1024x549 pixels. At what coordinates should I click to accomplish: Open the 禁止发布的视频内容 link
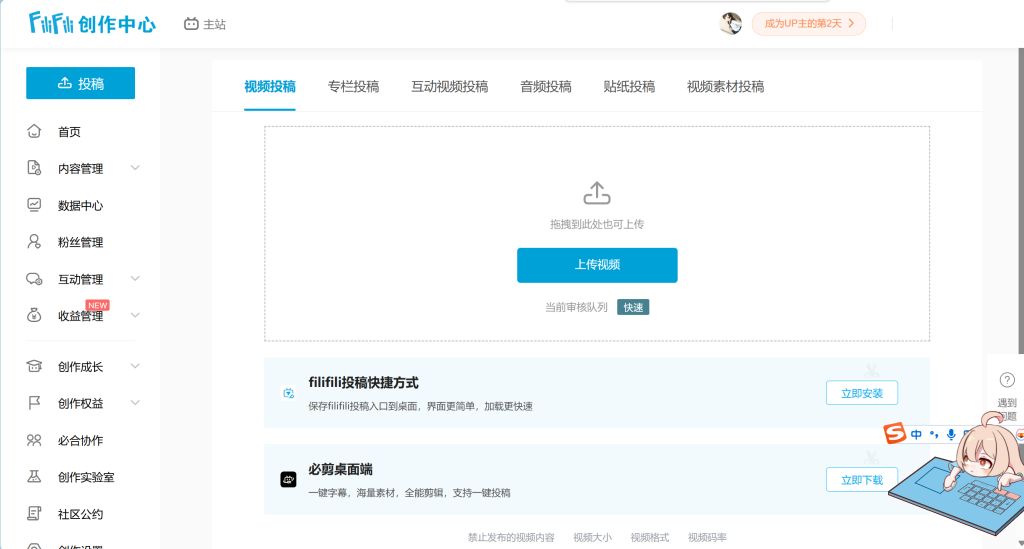pyautogui.click(x=510, y=538)
